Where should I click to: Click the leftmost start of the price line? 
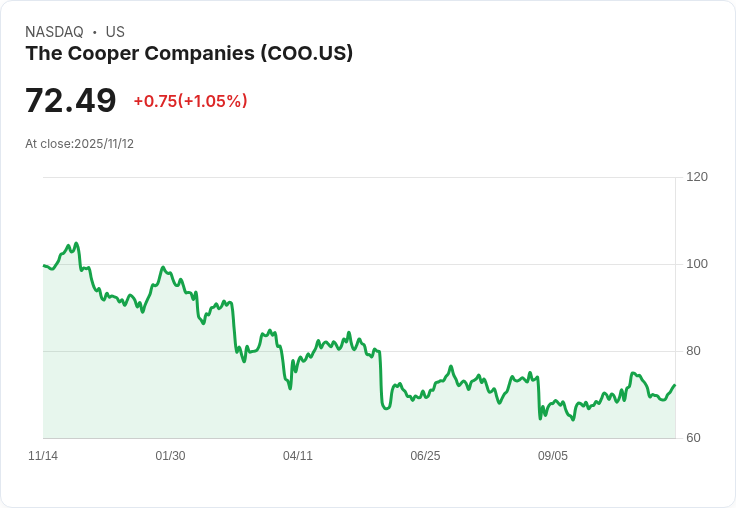[x=43, y=265]
